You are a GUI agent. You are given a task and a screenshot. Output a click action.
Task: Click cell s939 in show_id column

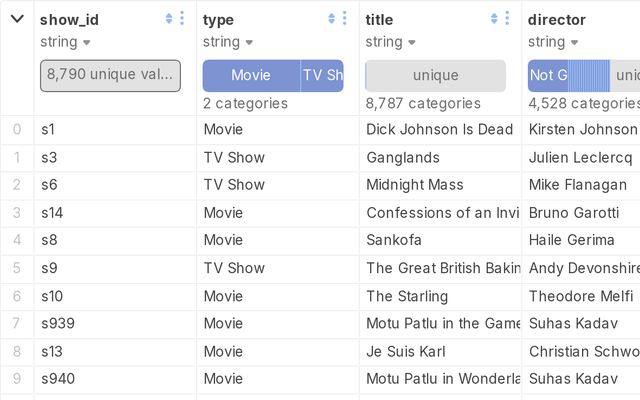pos(58,323)
